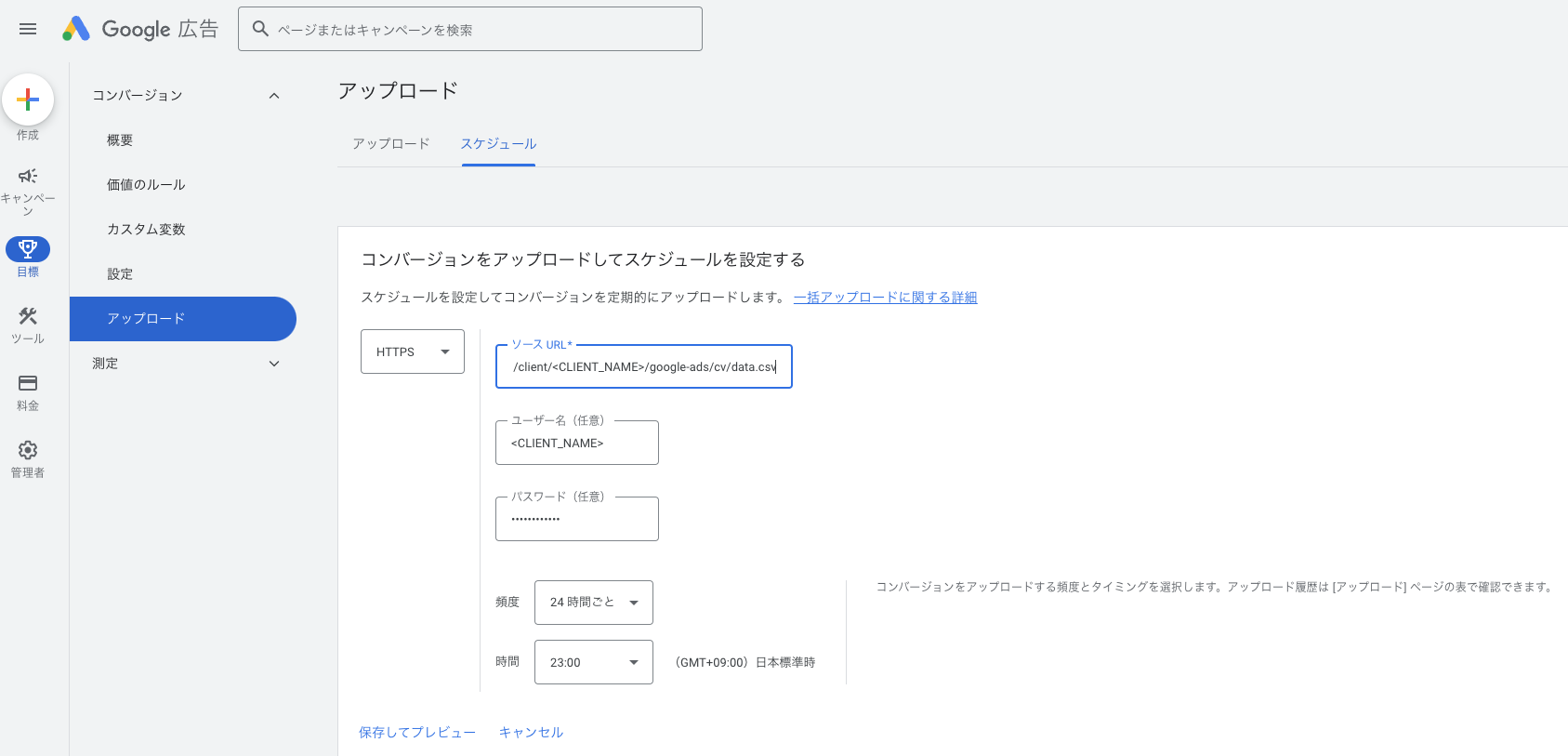Switch to the アップロード tab
The height and width of the screenshot is (756, 1568).
point(391,144)
